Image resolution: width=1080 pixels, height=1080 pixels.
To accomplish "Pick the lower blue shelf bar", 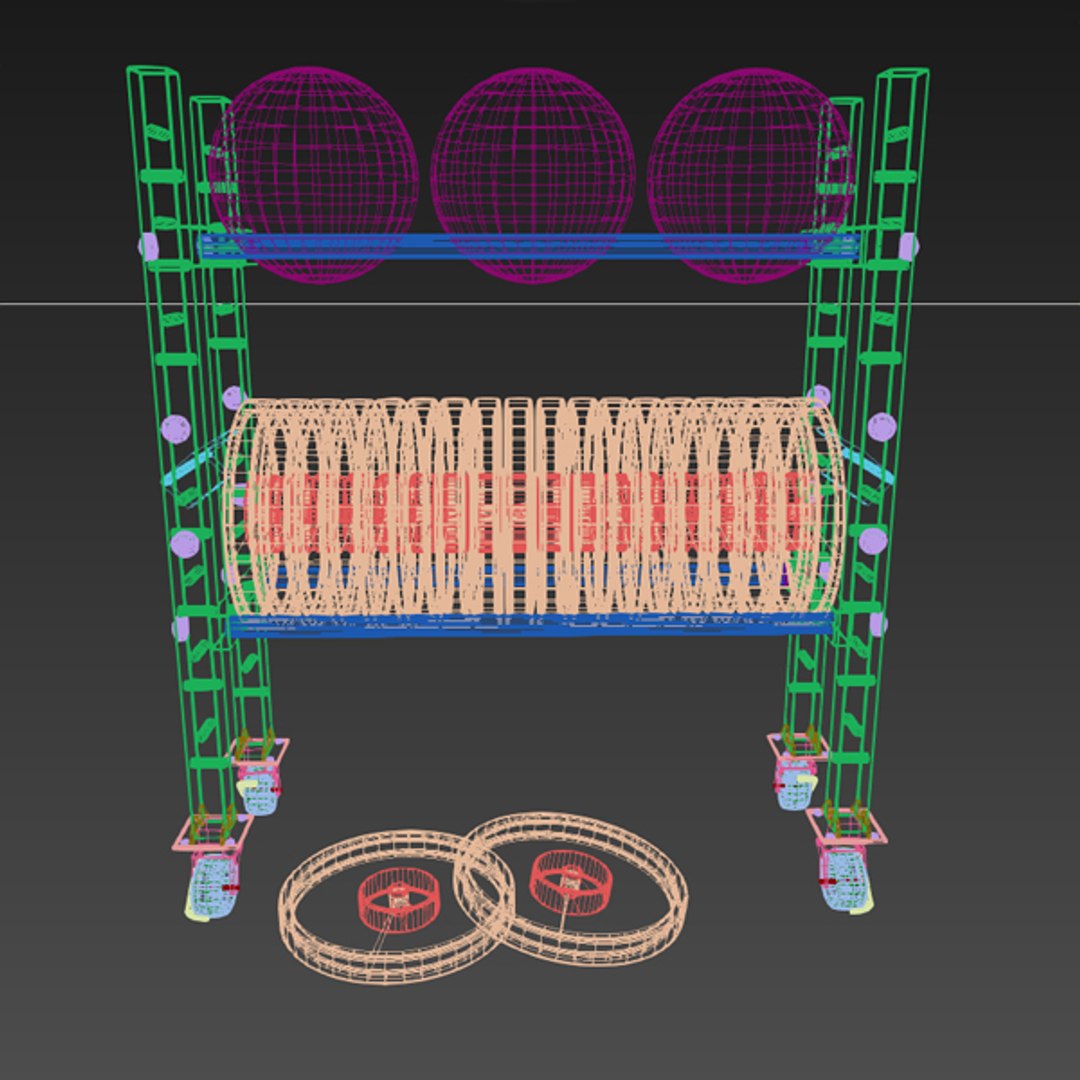I will click(530, 625).
